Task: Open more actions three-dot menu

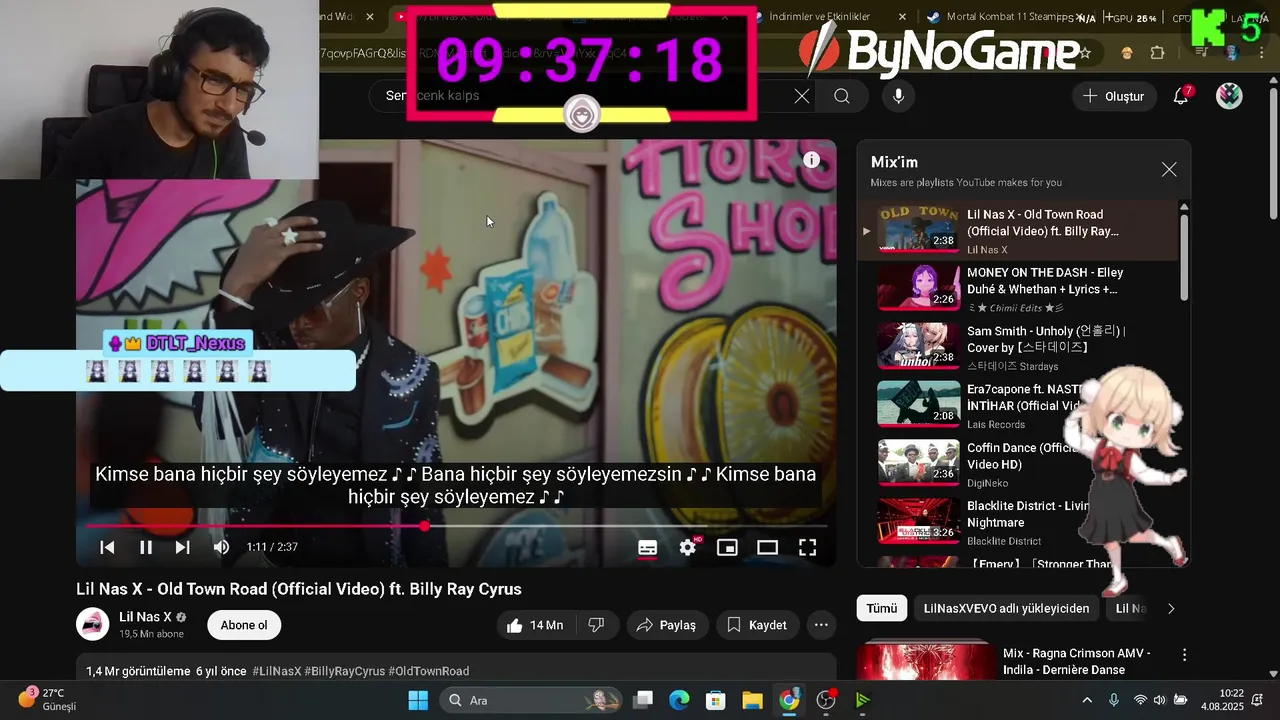Action: coord(821,625)
